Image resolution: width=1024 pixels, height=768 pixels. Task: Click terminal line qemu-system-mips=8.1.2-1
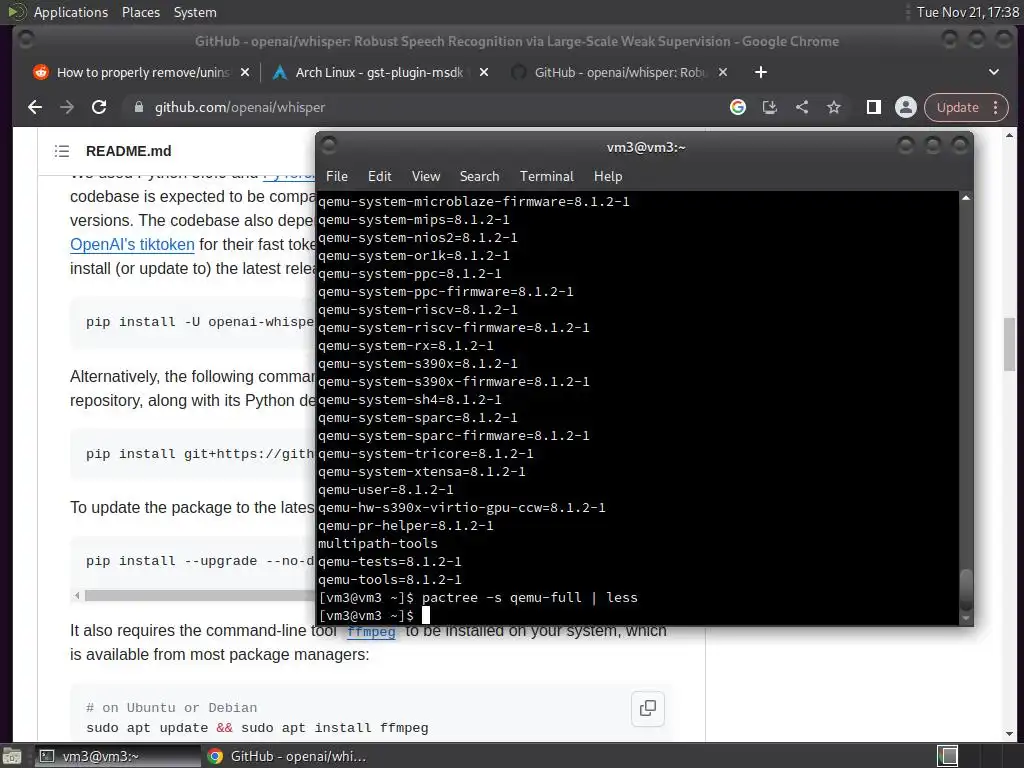[414, 220]
